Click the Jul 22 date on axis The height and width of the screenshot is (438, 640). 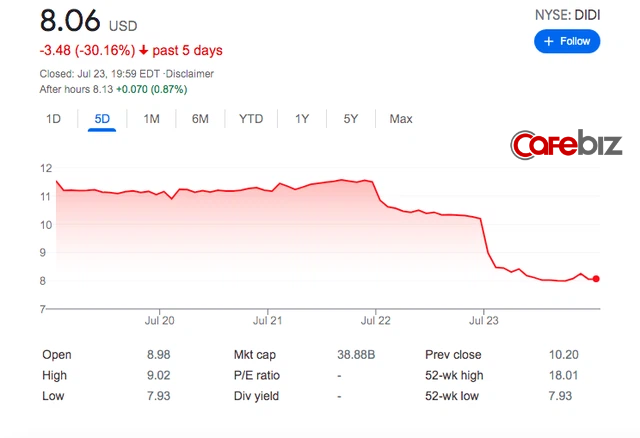[x=375, y=321]
